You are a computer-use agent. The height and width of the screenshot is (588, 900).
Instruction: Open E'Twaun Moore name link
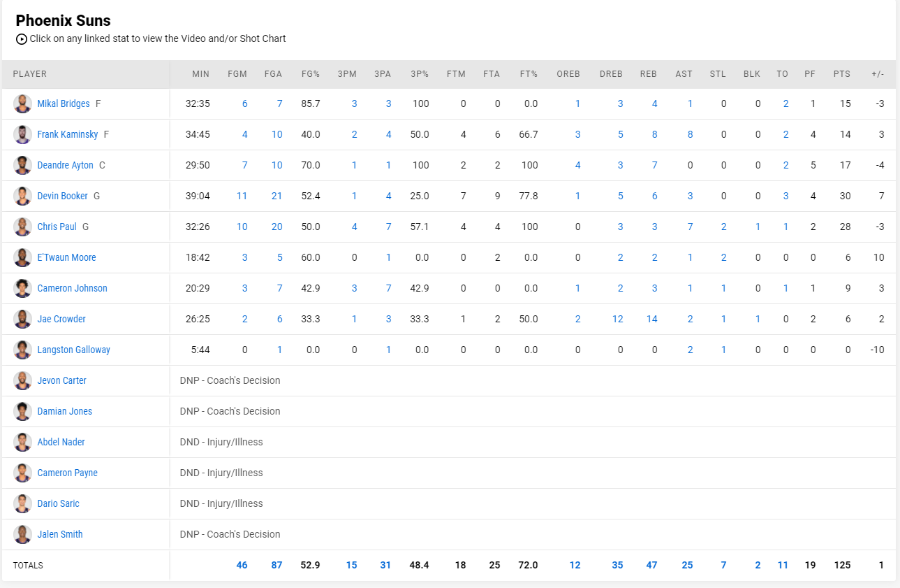67,257
